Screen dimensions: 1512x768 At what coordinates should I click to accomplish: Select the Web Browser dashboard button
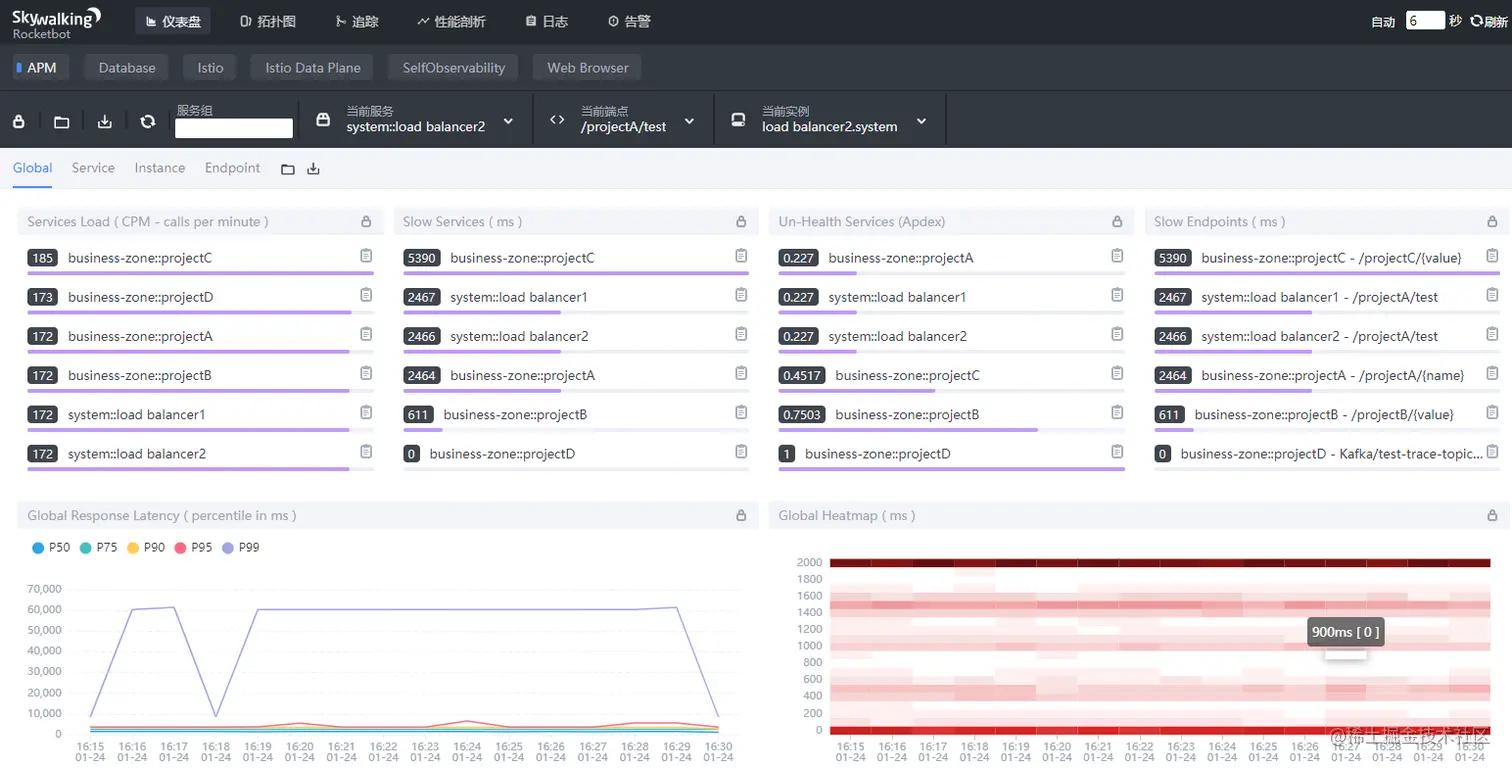(588, 68)
